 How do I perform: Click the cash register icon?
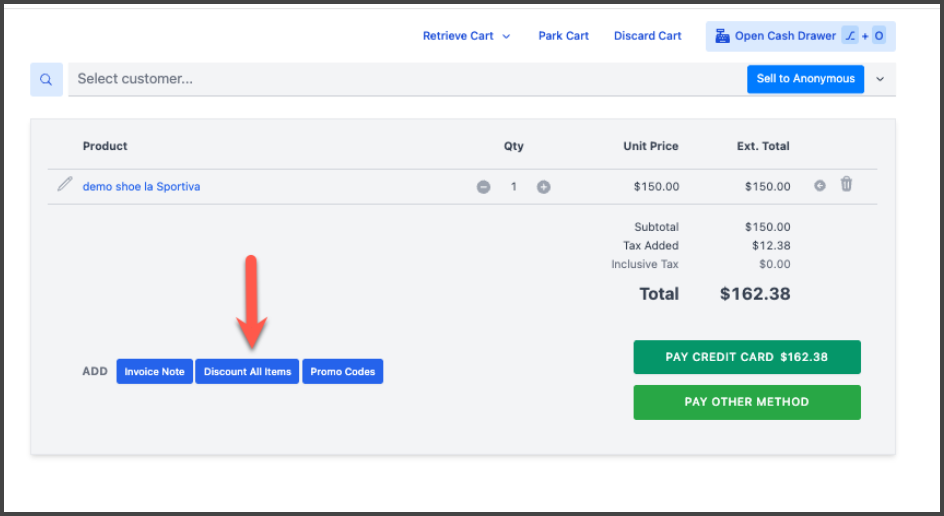[x=722, y=36]
